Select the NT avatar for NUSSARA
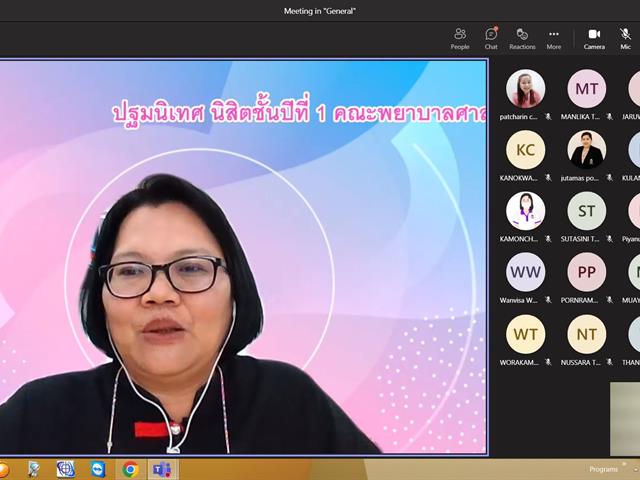This screenshot has height=480, width=640. click(x=587, y=334)
